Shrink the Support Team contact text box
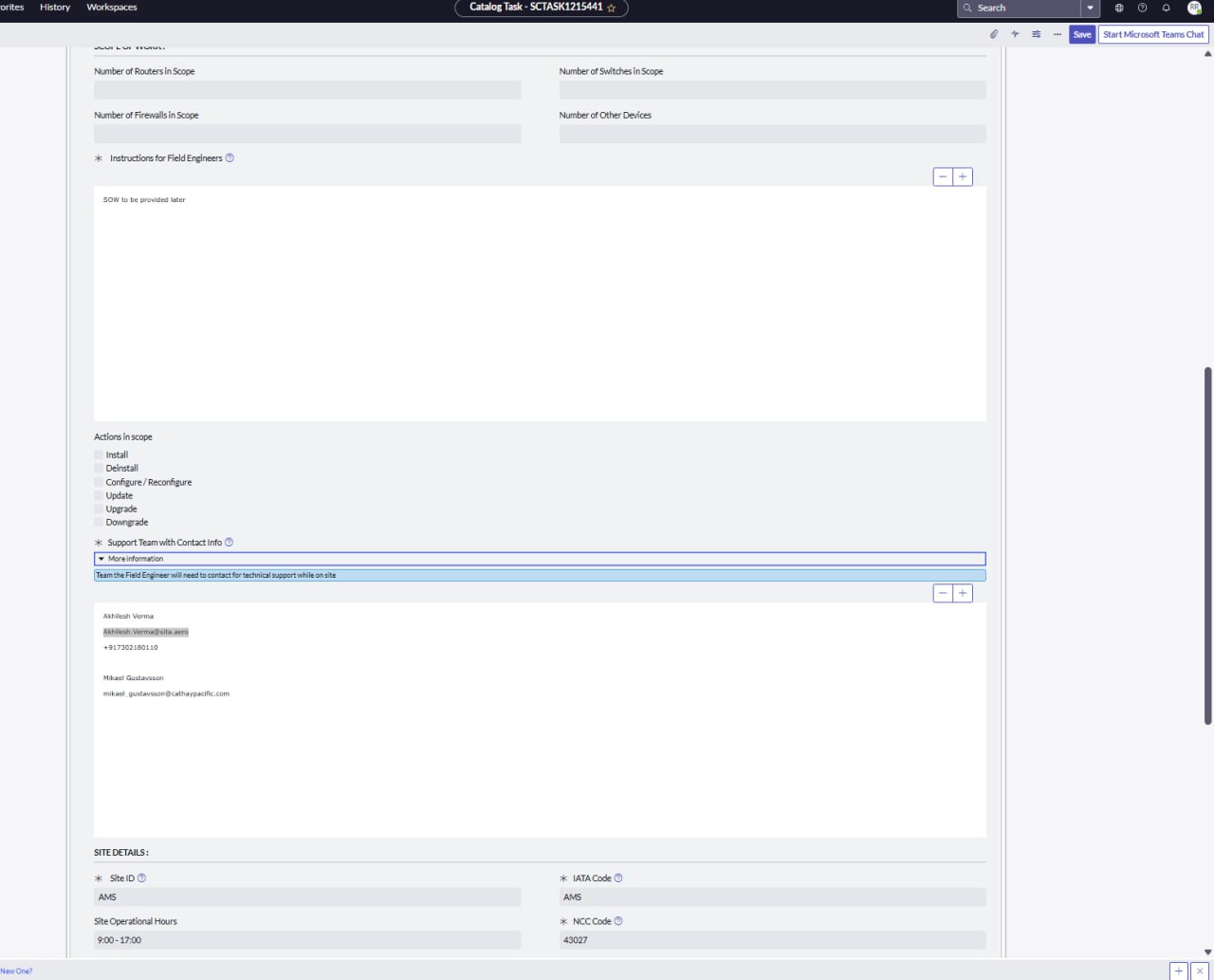Image resolution: width=1214 pixels, height=980 pixels. click(943, 593)
